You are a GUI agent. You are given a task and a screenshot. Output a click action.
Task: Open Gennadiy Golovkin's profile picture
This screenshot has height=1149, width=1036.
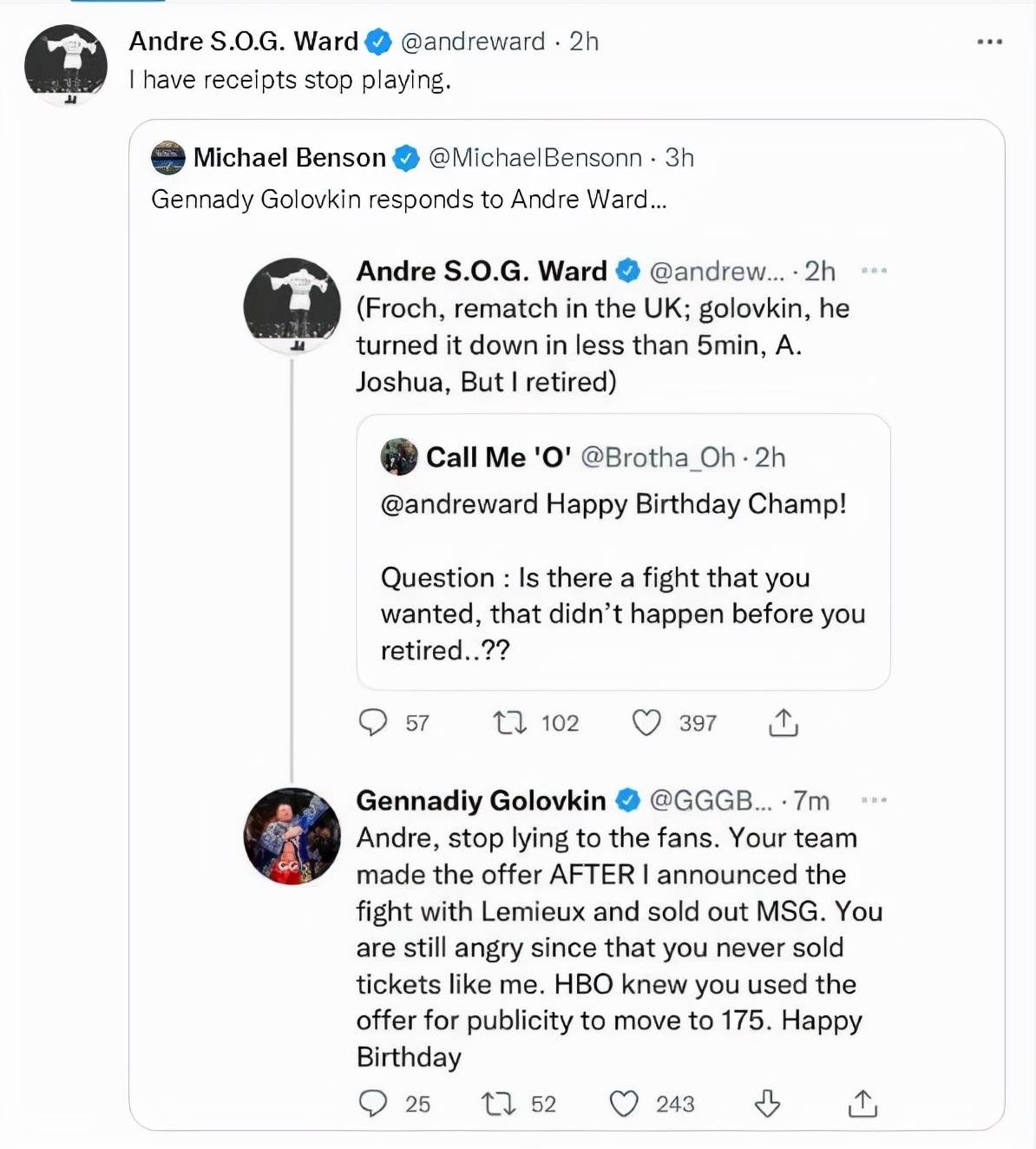coord(292,836)
